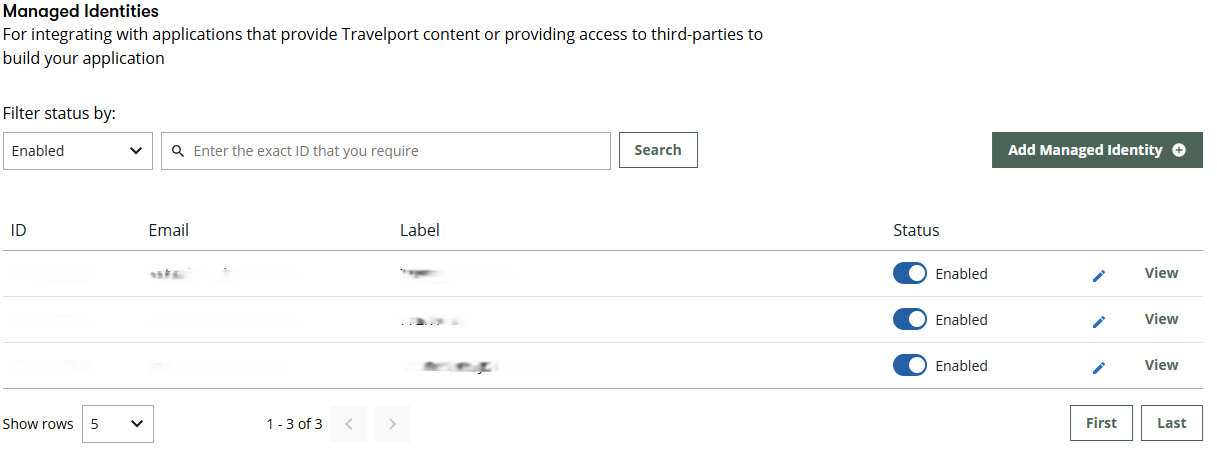Click the pencil edit icon in second row
This screenshot has height=450, width=1217.
1099,321
